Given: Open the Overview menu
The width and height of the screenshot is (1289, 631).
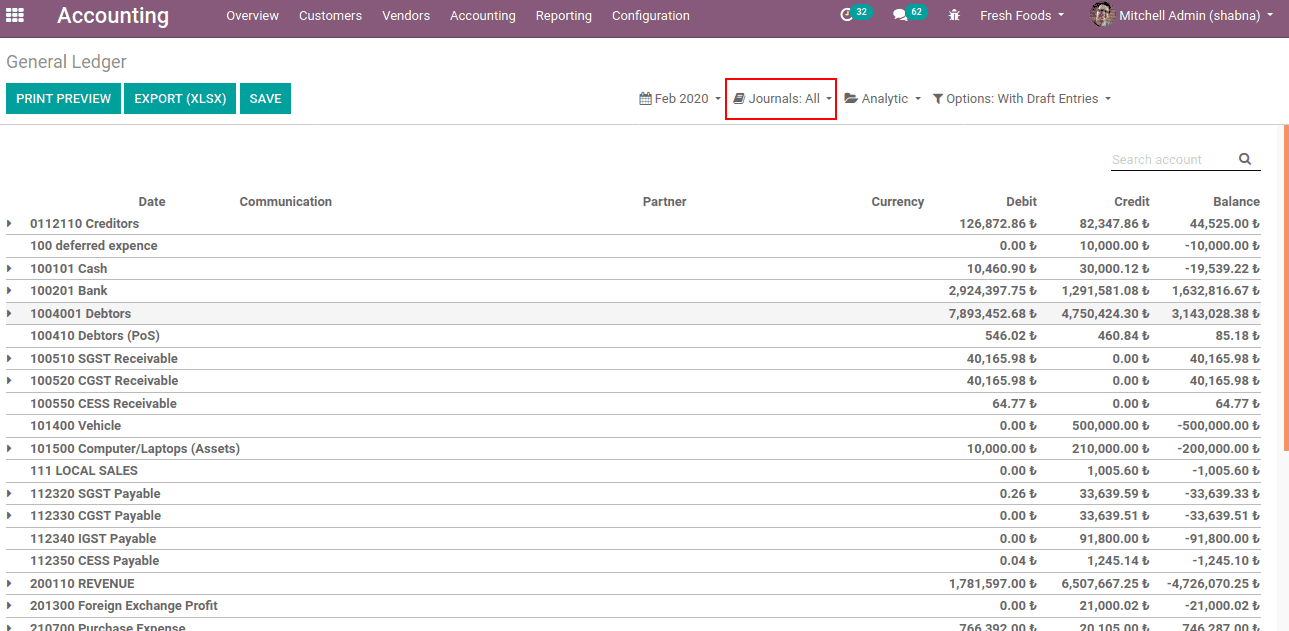Looking at the screenshot, I should point(252,15).
